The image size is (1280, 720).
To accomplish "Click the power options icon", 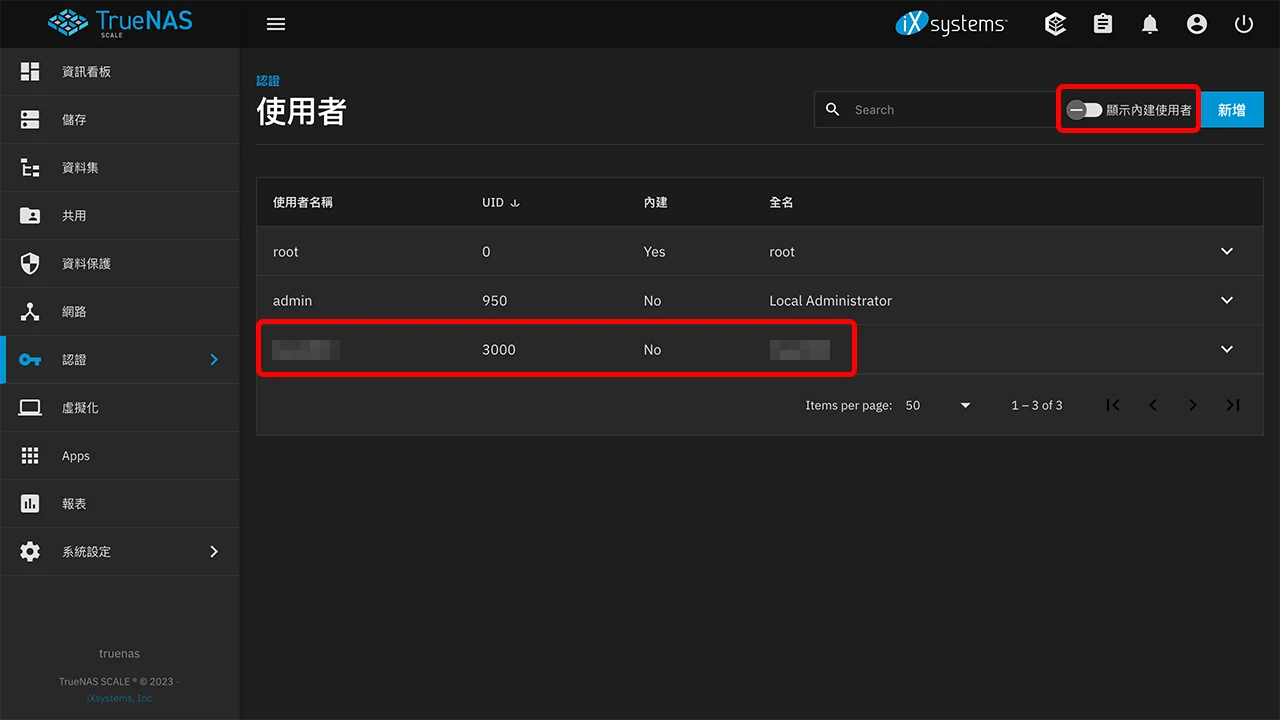I will (1243, 23).
